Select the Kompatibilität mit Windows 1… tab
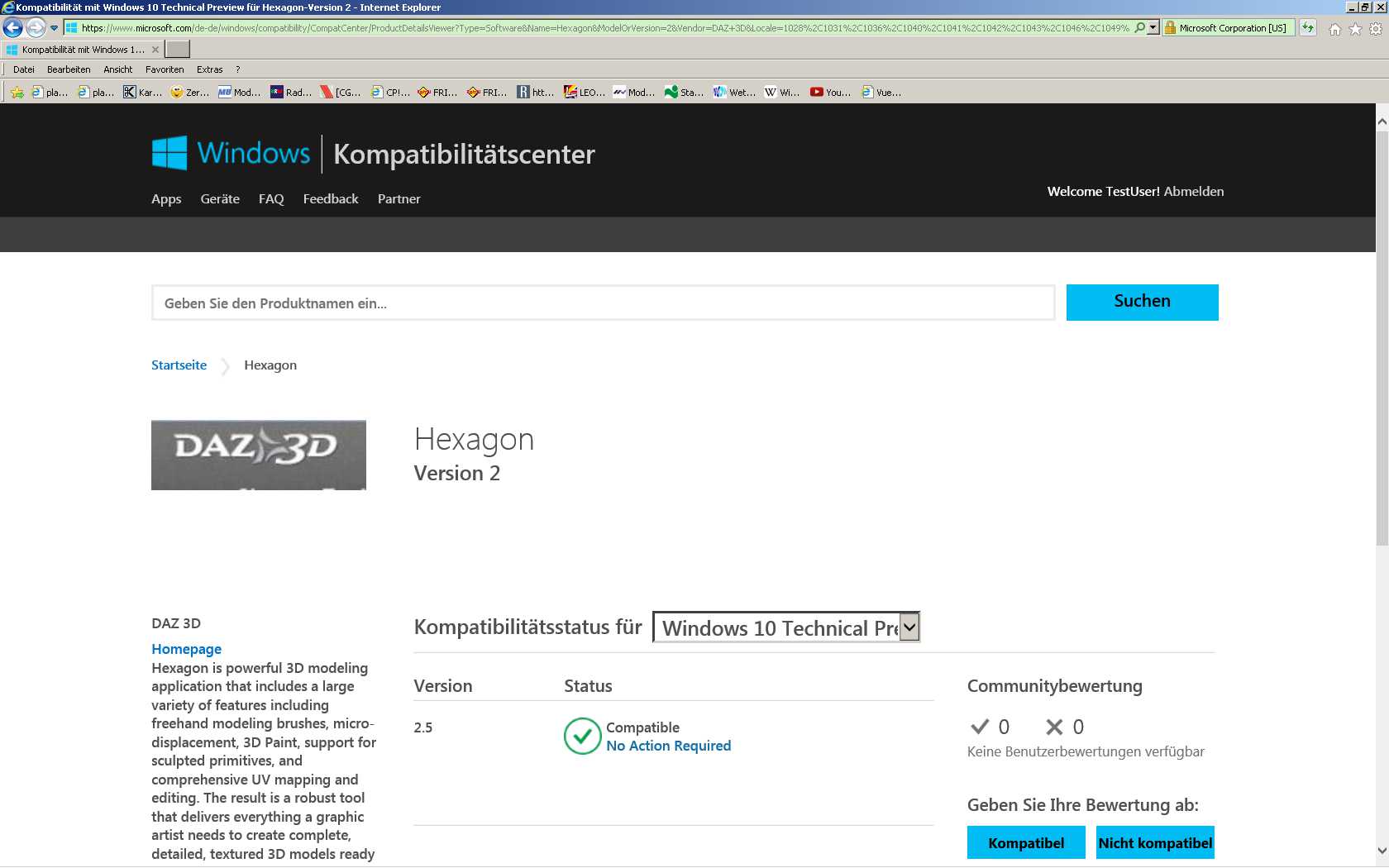This screenshot has height=868, width=1389. pyautogui.click(x=83, y=50)
